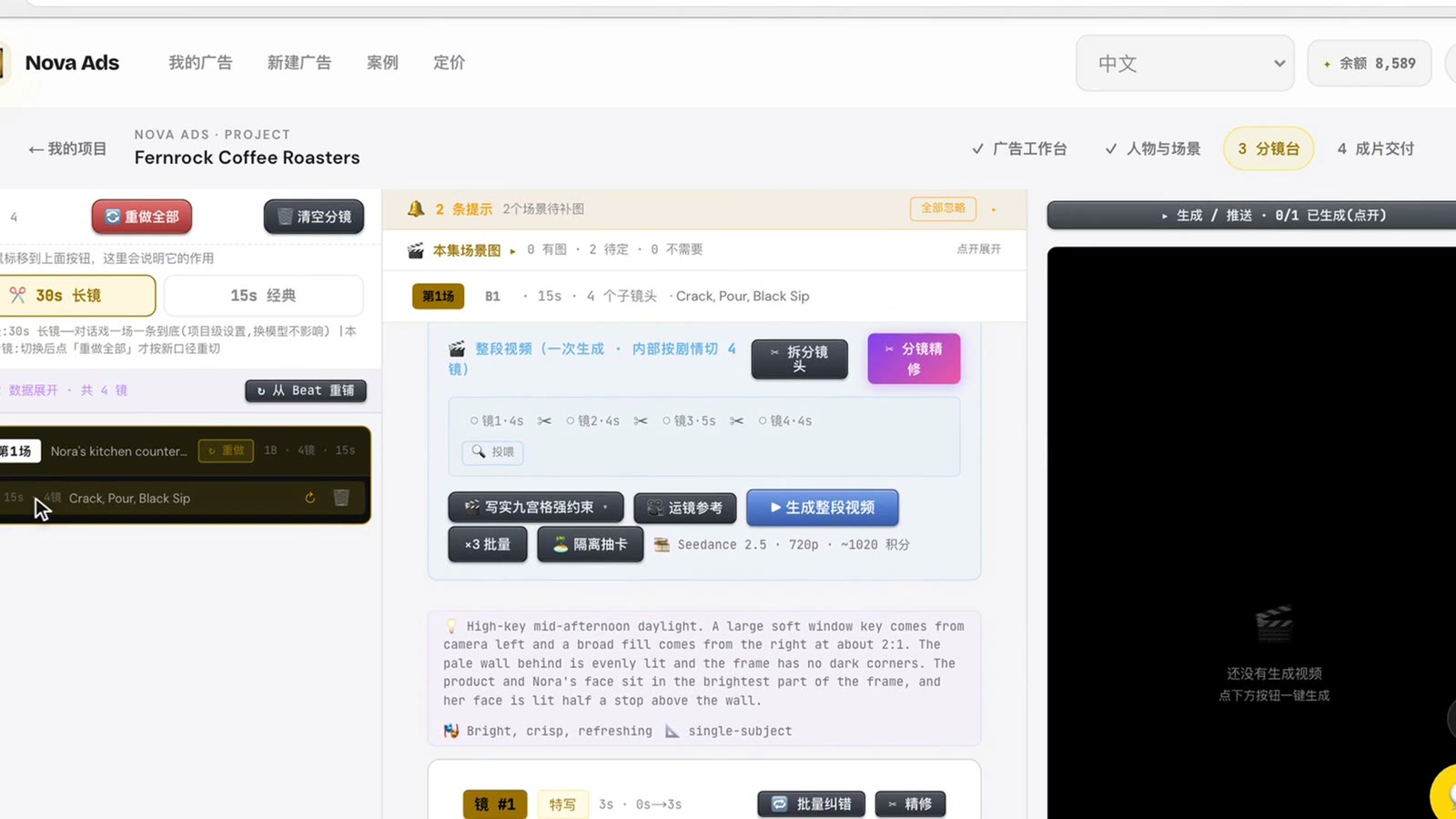This screenshot has width=1456, height=819.
Task: Click the 从 Beat 重铺 button
Action: (x=306, y=390)
